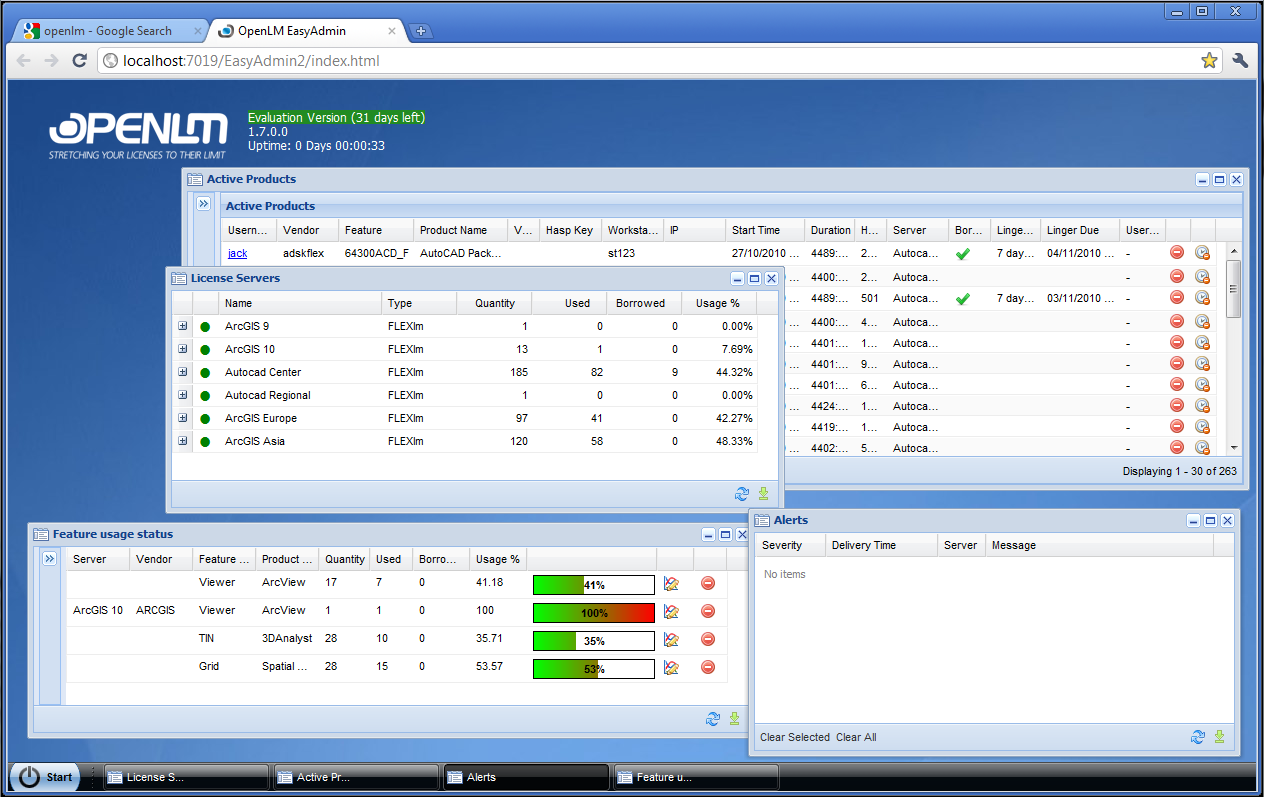The width and height of the screenshot is (1264, 797).
Task: Click the red remove icon in TIN row
Action: [708, 639]
